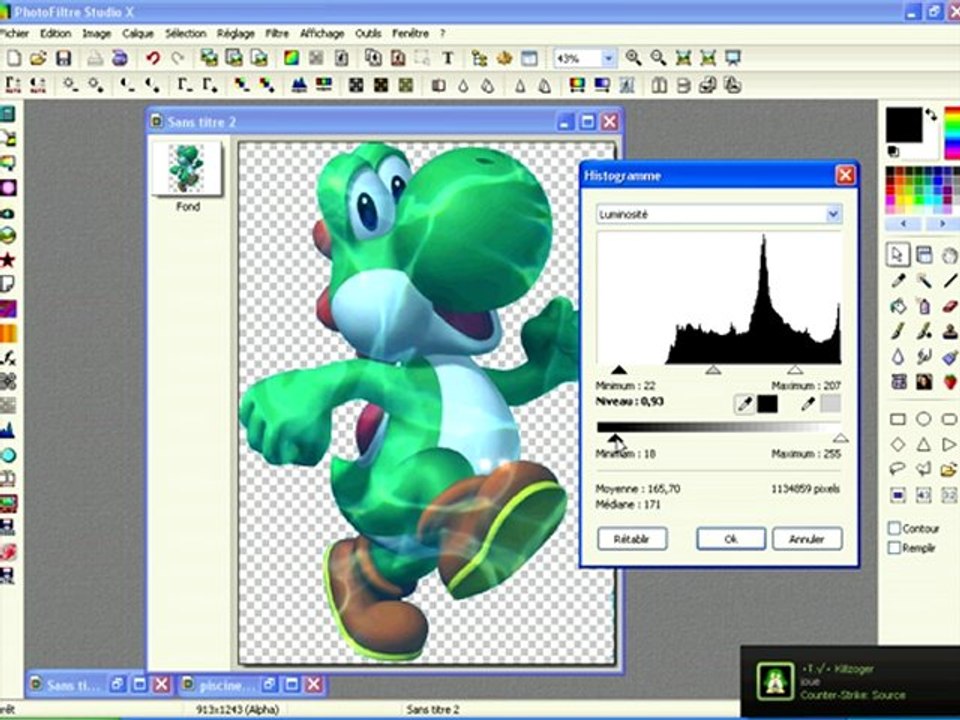Open the Réglage menu

(236, 34)
